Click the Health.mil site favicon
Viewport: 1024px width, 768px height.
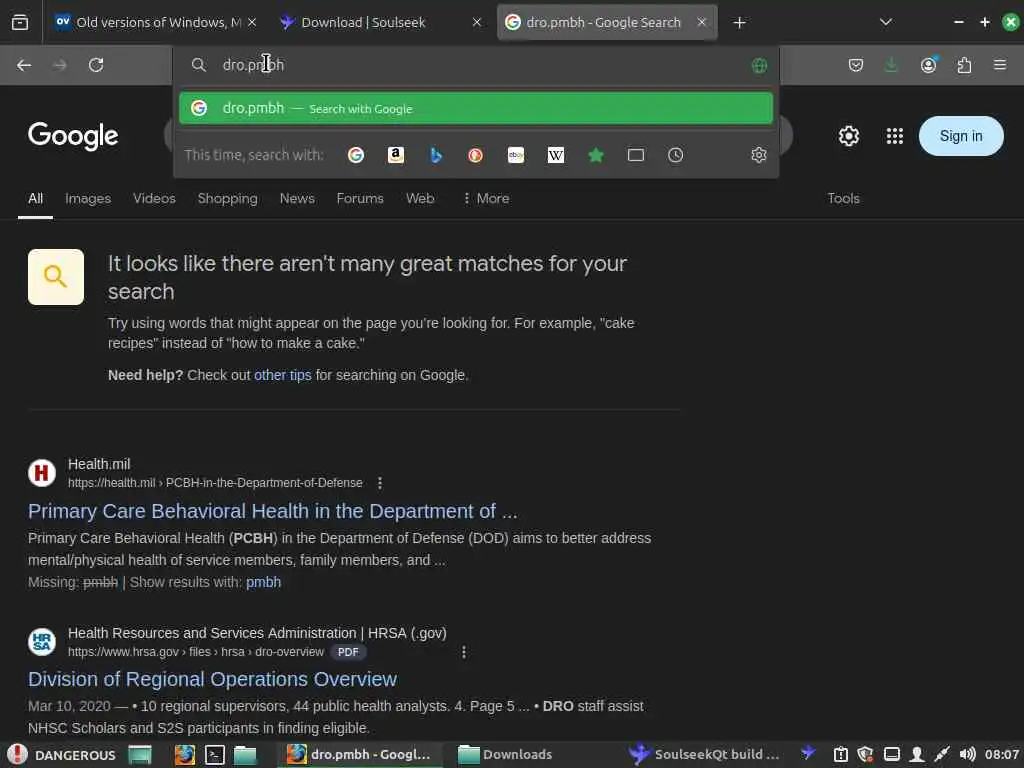click(42, 473)
